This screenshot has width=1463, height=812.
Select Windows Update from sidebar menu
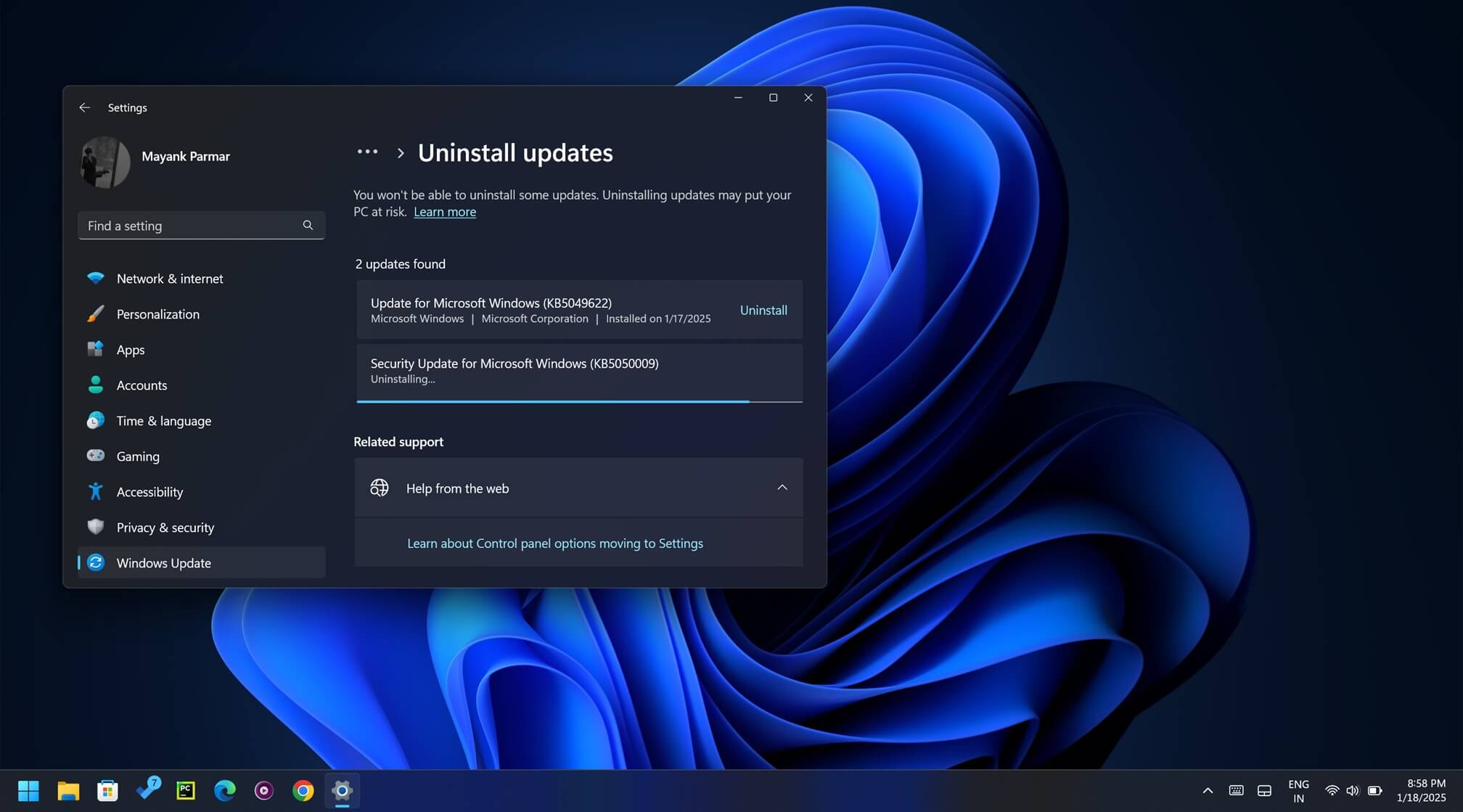pyautogui.click(x=163, y=562)
